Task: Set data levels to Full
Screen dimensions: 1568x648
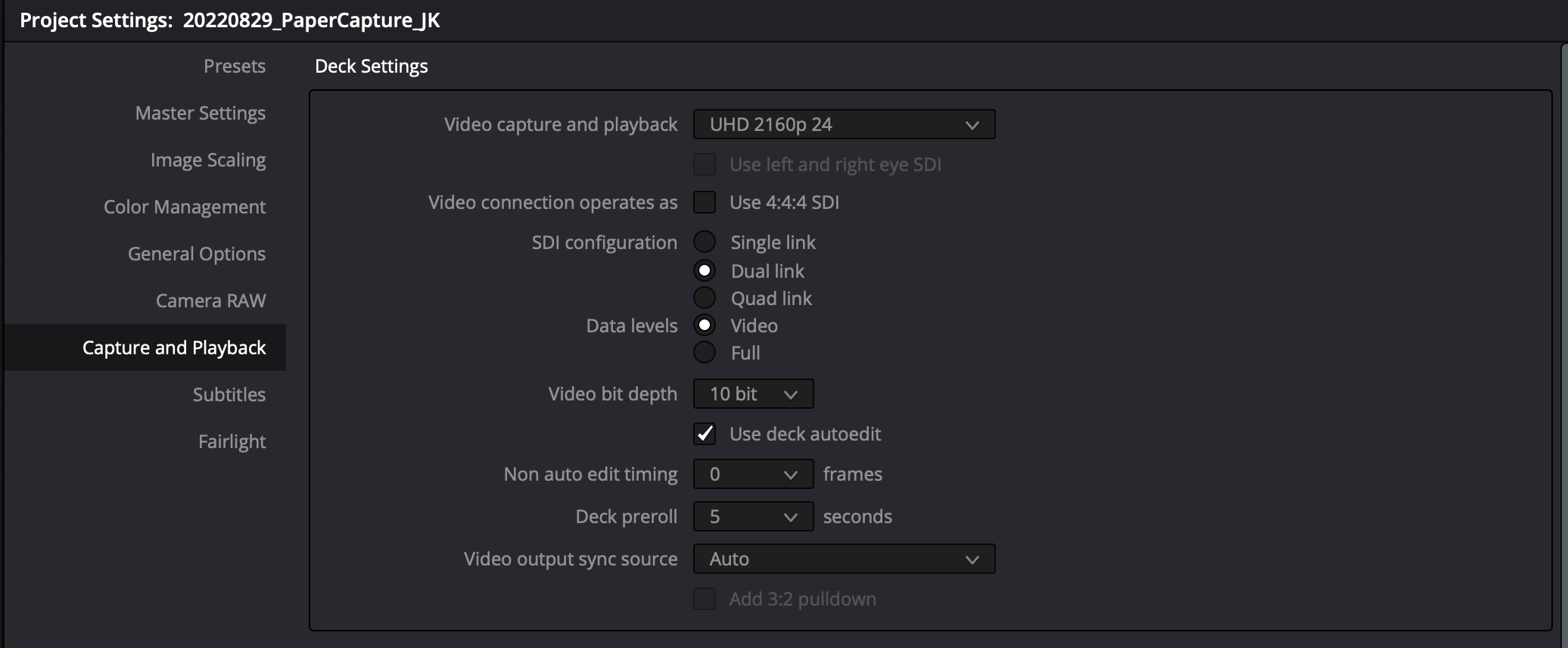Action: click(x=705, y=353)
